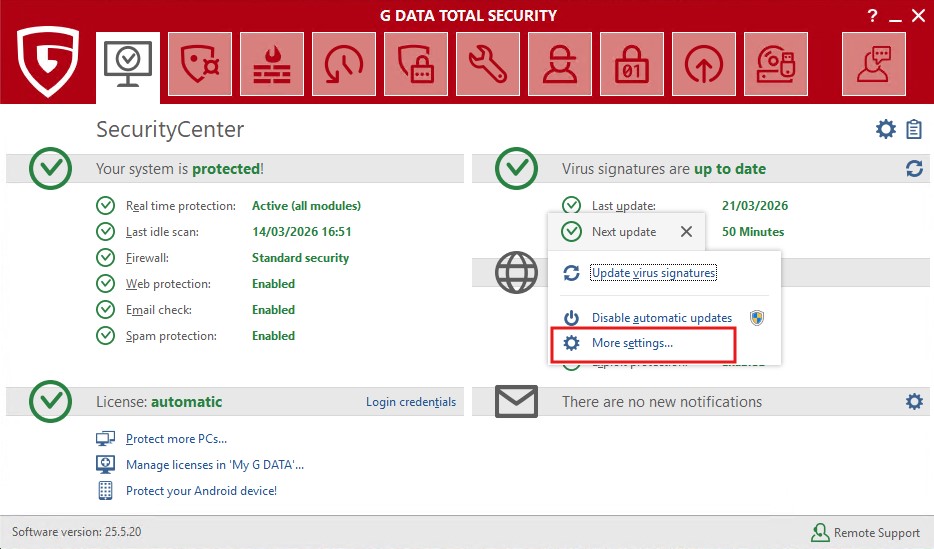Open the Autostart Manager up-arrow tab
This screenshot has height=549, width=934.
click(705, 64)
